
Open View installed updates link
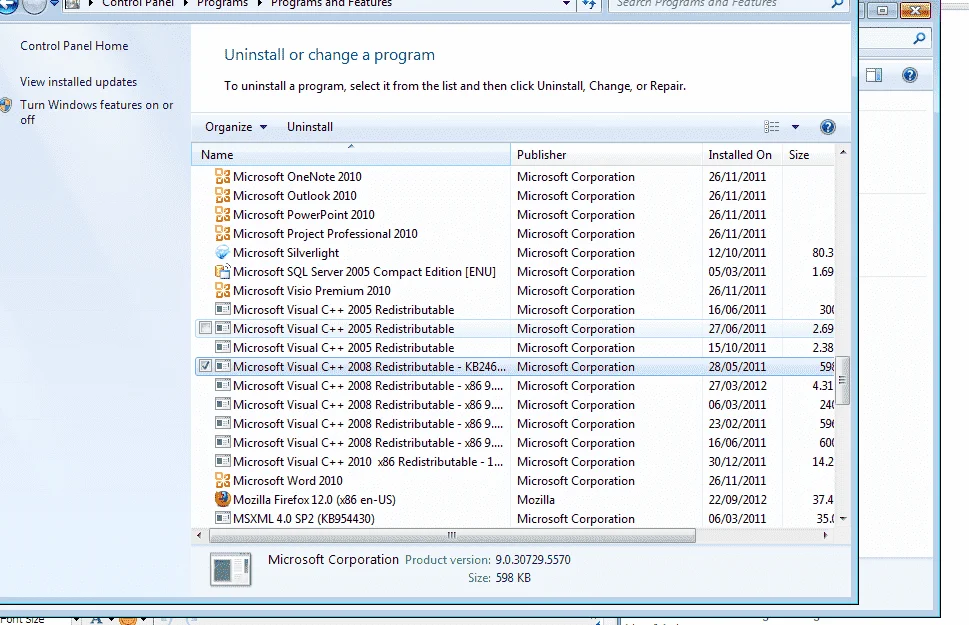coord(78,82)
